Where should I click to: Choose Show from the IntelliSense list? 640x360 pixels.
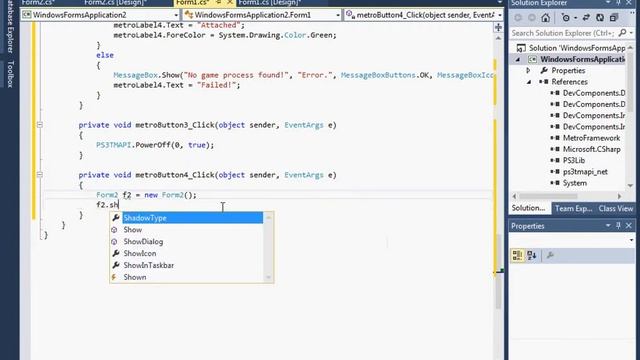coord(187,230)
